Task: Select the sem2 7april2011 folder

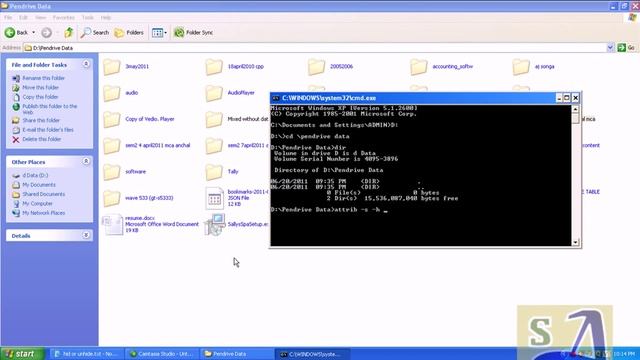Action: (237, 146)
